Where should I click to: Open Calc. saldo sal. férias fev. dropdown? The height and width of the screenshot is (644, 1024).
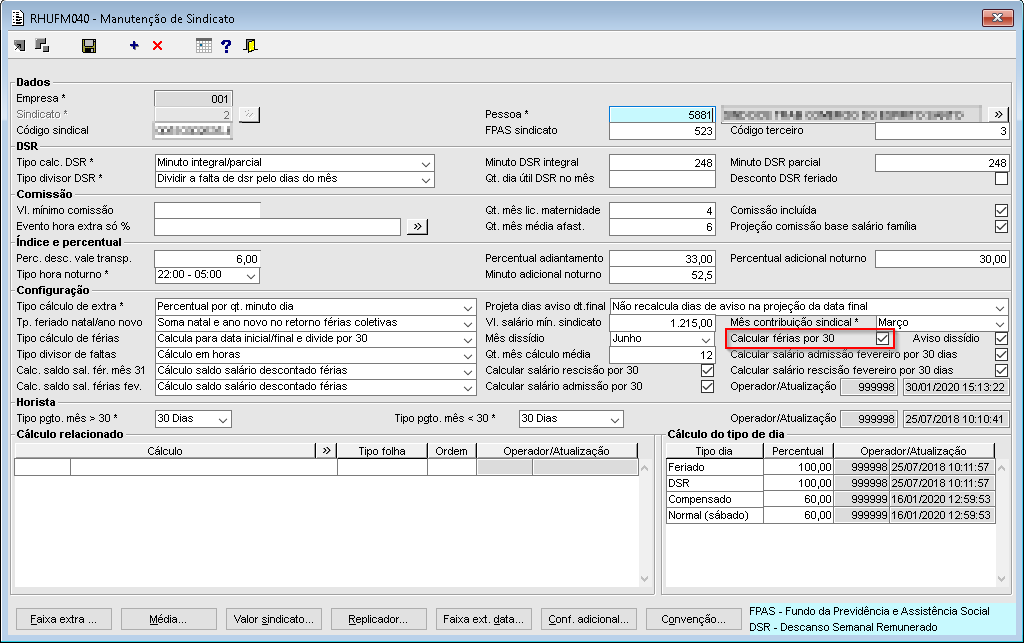[468, 387]
